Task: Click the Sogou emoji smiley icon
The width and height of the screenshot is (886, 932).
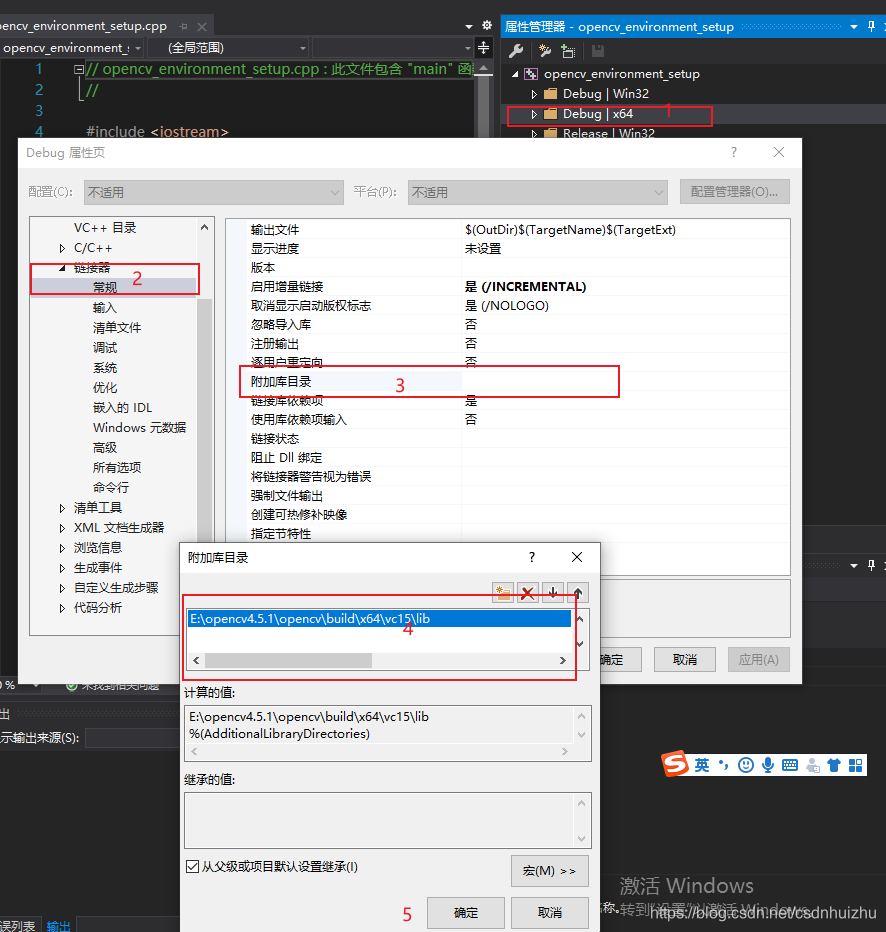Action: (746, 765)
